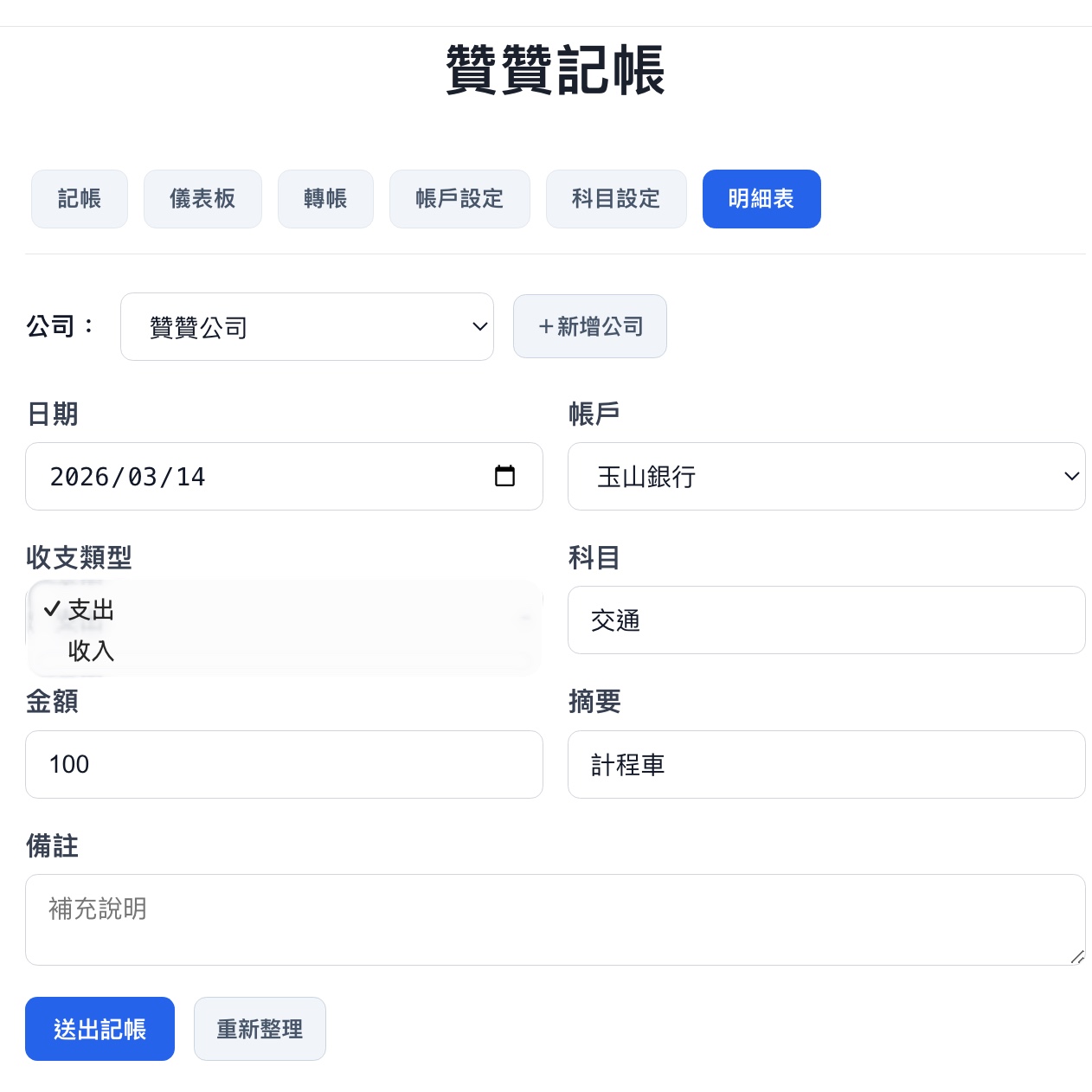Click the 科目 field showing 交通

(826, 620)
